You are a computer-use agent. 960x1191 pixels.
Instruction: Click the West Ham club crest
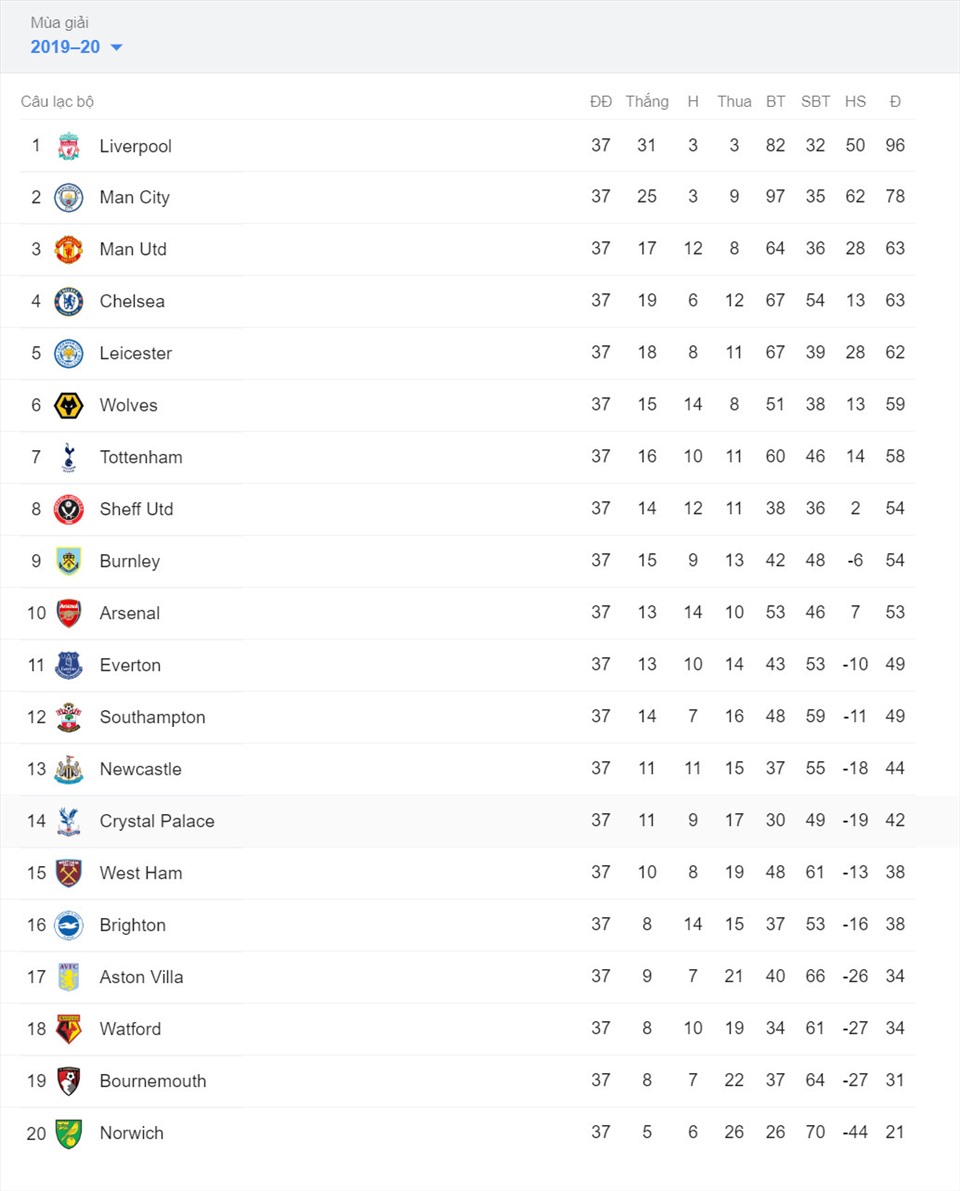click(x=68, y=873)
